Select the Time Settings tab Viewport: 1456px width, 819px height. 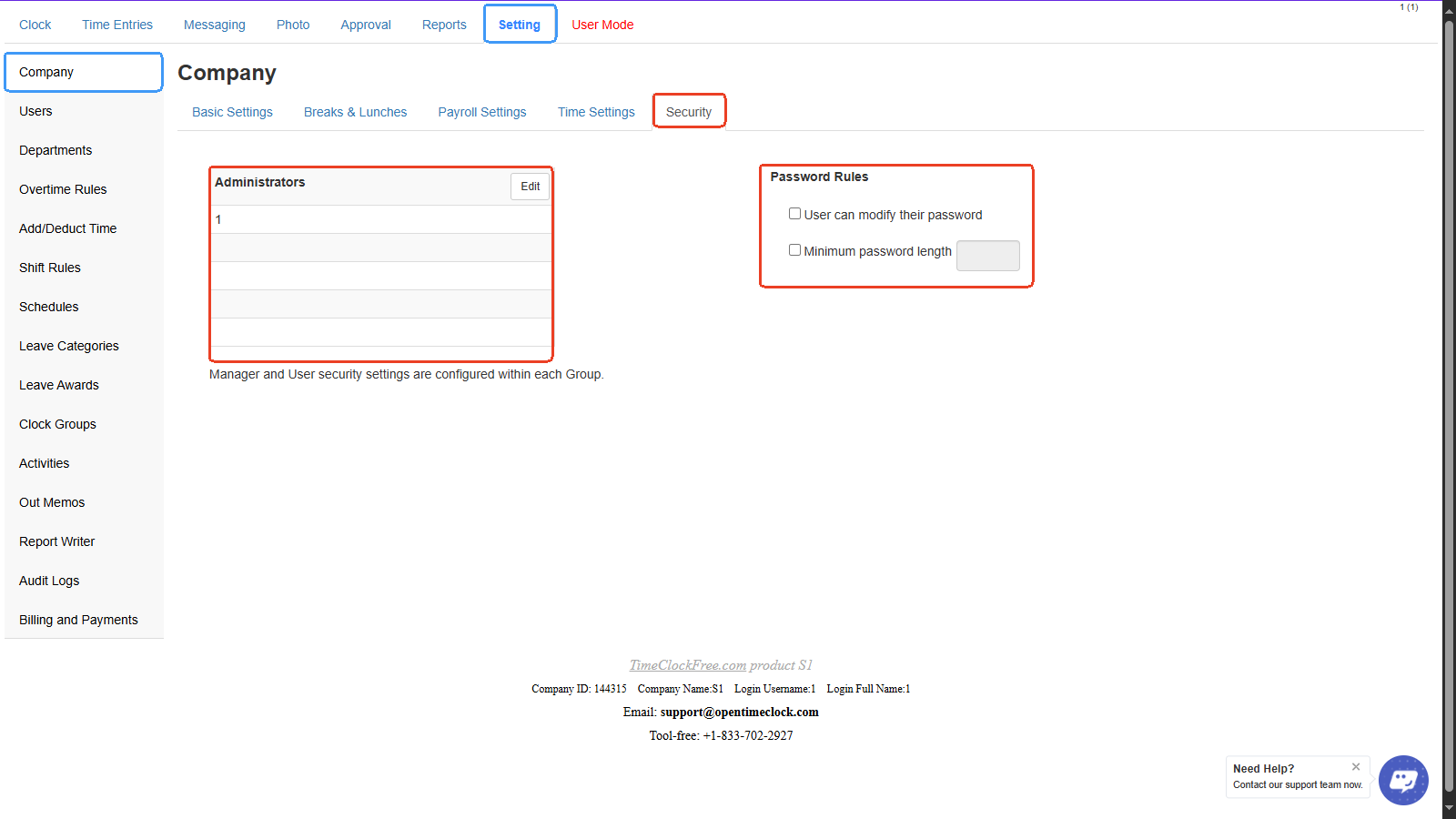coord(596,112)
